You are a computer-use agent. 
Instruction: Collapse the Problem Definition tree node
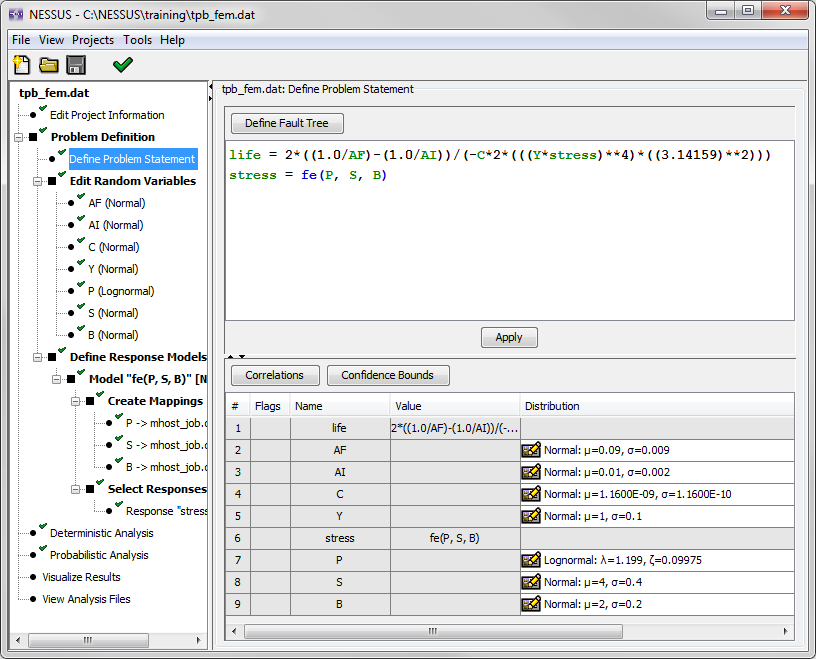coord(19,137)
